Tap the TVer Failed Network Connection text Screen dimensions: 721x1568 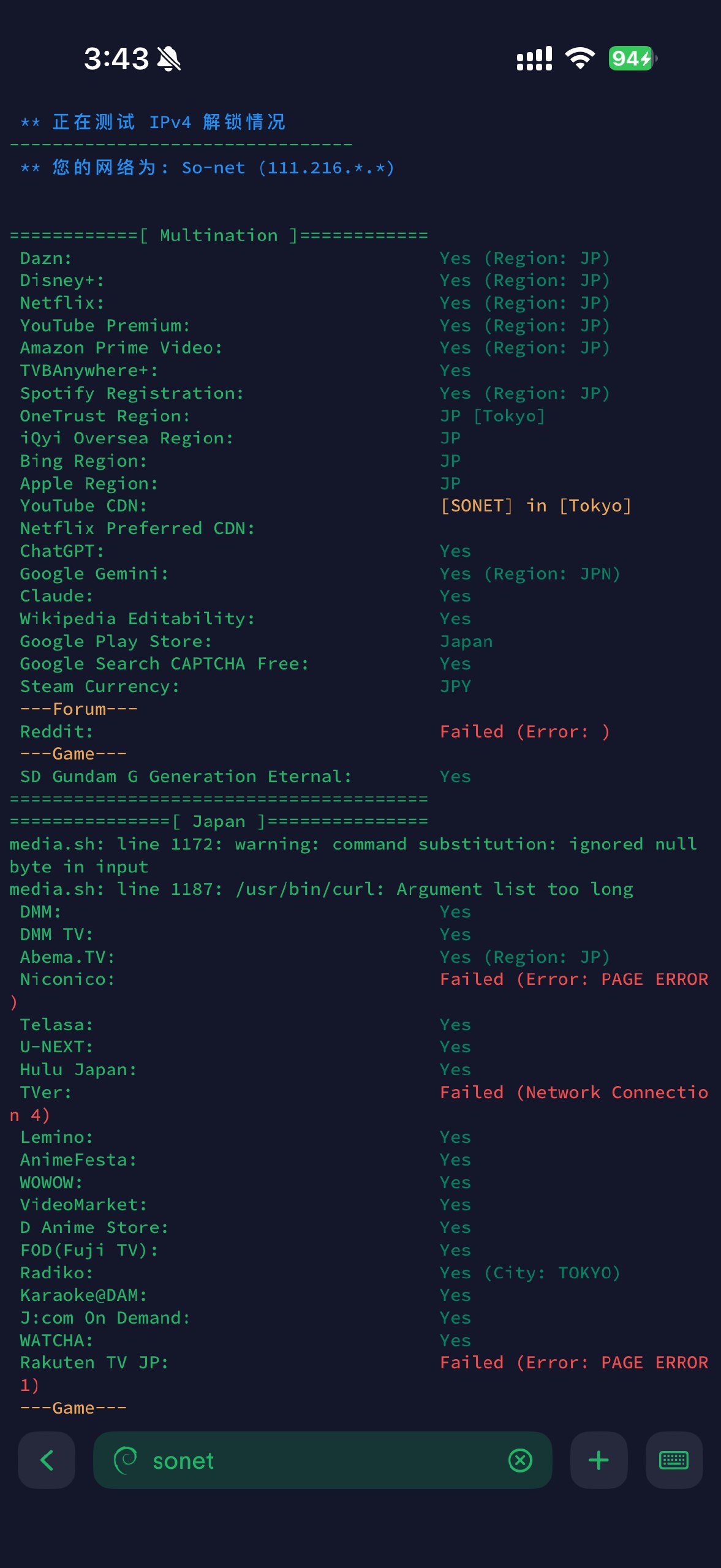(x=573, y=1092)
